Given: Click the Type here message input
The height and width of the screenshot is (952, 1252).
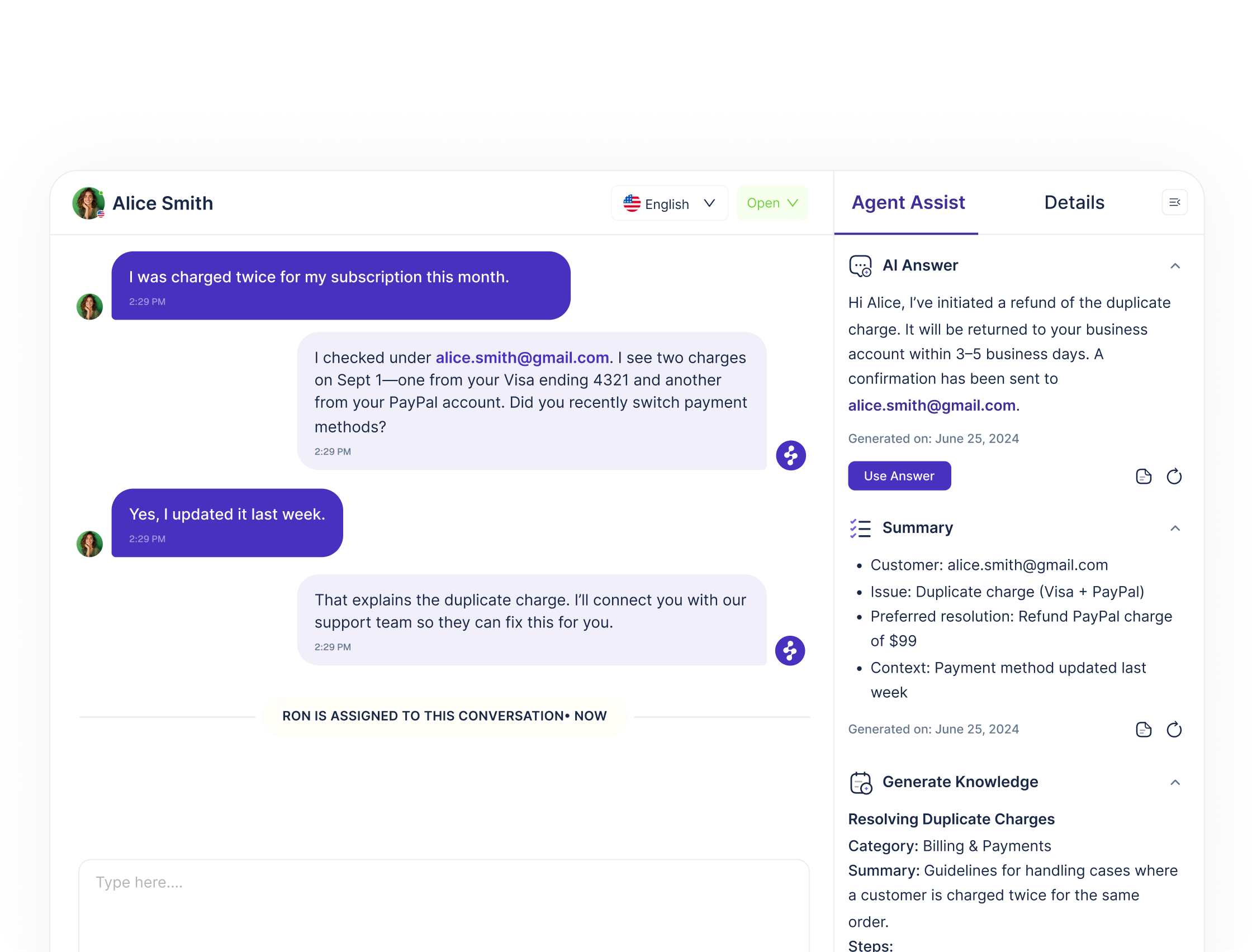Looking at the screenshot, I should point(443,901).
